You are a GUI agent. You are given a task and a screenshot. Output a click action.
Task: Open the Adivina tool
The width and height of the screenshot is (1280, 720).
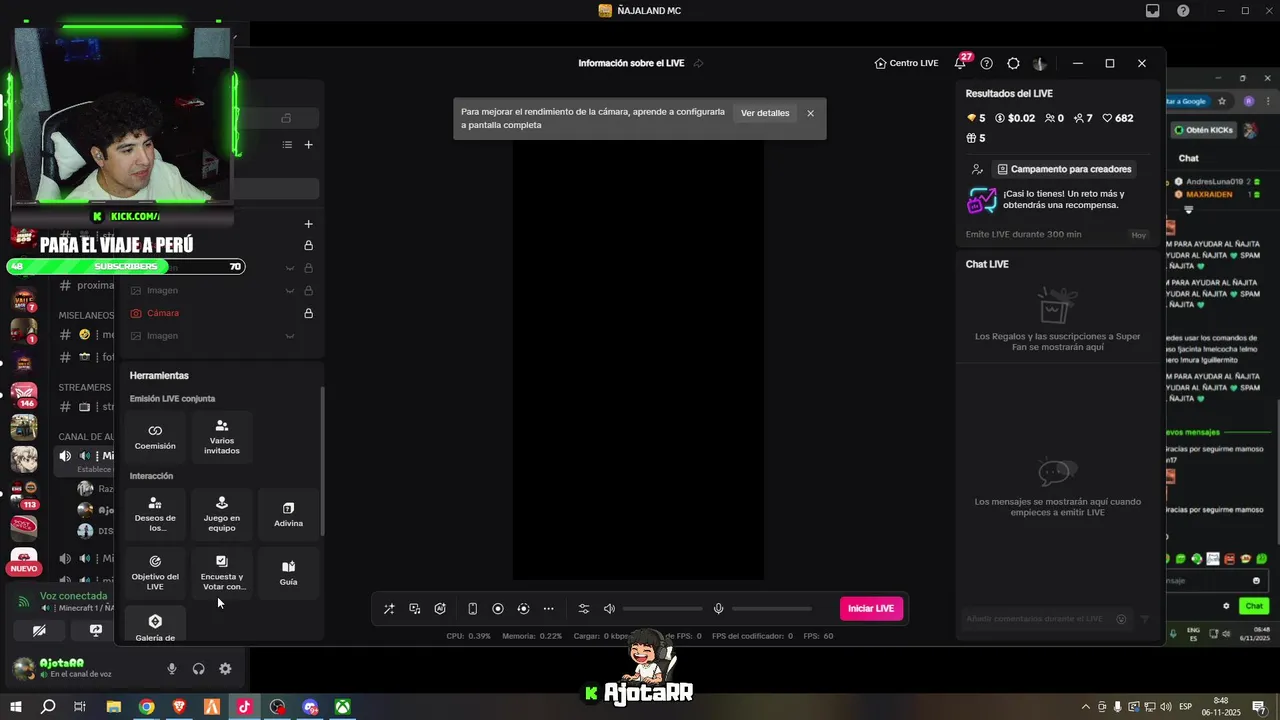tap(288, 514)
